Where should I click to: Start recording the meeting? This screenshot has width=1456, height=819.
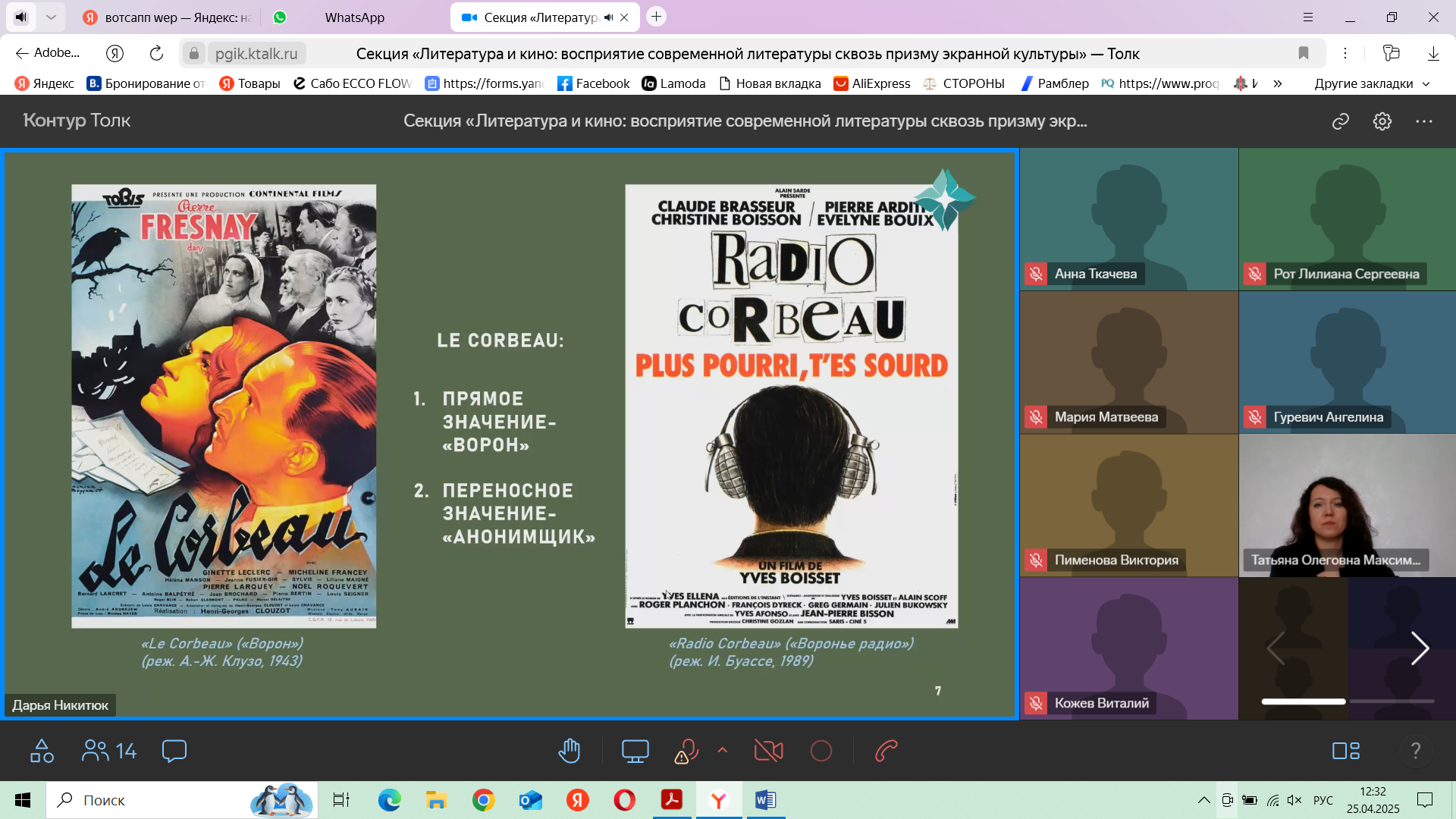pyautogui.click(x=821, y=751)
